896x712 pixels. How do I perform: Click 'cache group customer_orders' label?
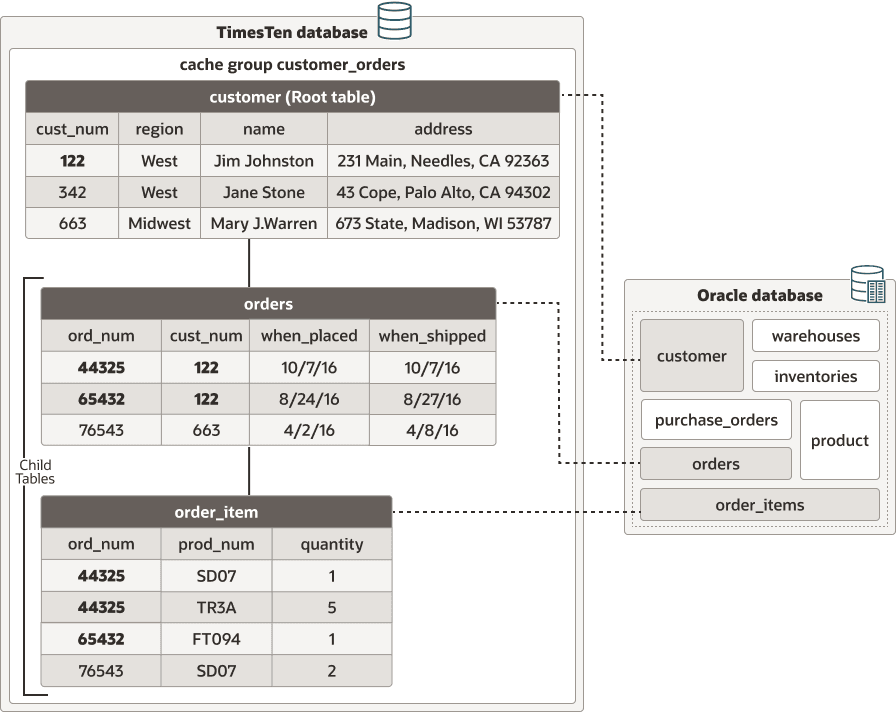292,65
